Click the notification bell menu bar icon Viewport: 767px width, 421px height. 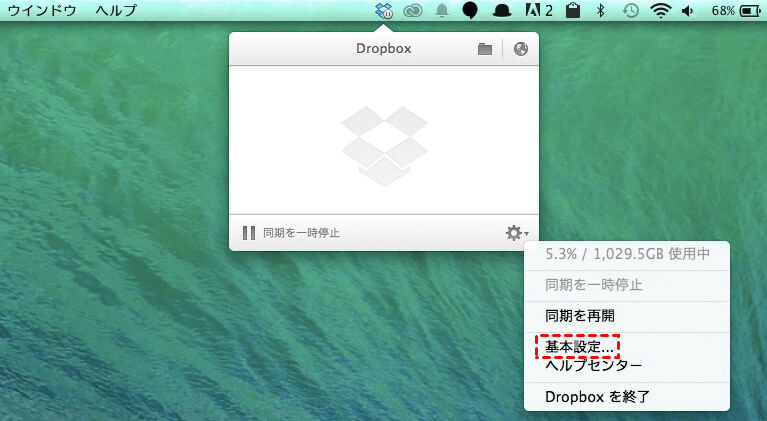click(442, 10)
